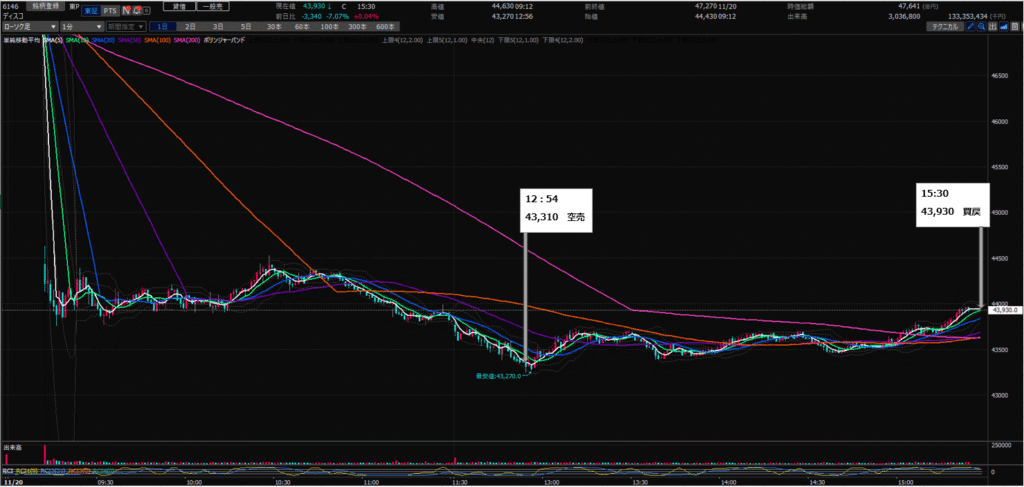Click the 12:54 空売 annotation box
The width and height of the screenshot is (1024, 487).
pos(556,210)
